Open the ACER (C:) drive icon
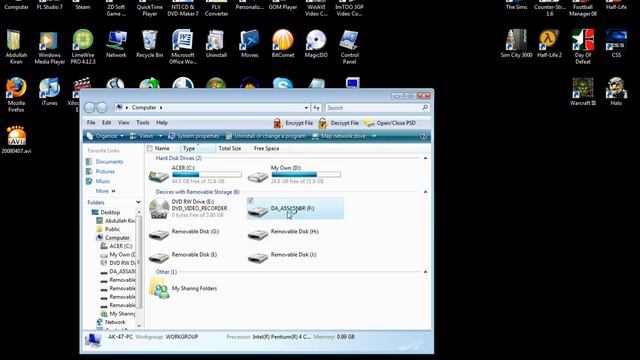The height and width of the screenshot is (360, 640). coord(159,176)
